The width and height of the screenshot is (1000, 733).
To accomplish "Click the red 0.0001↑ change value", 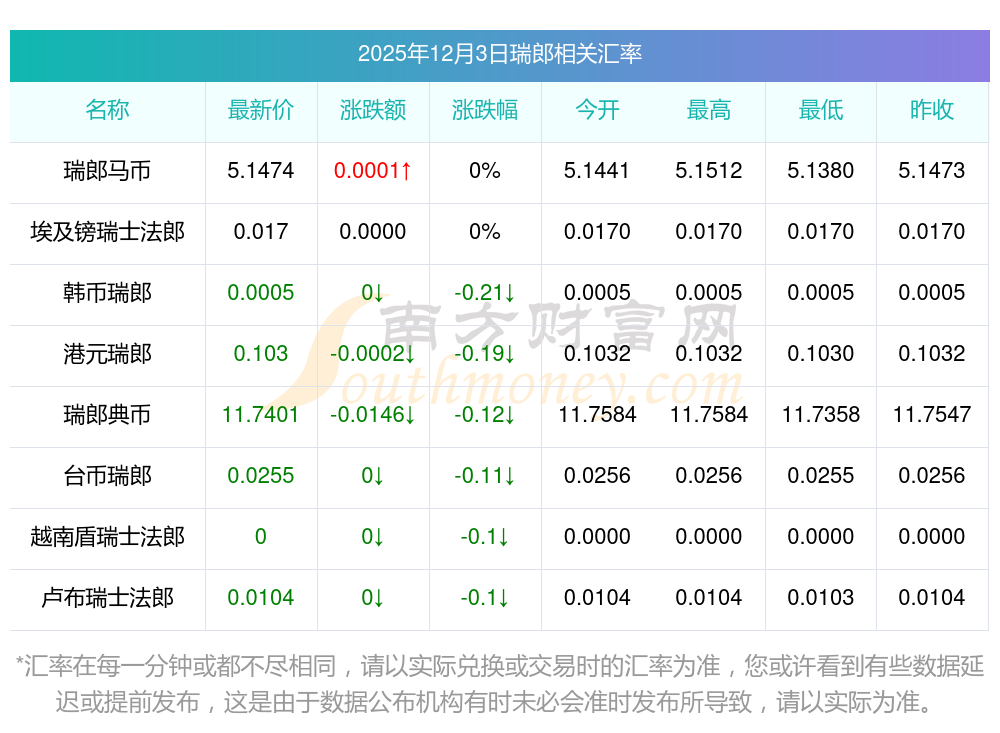I will coord(372,171).
